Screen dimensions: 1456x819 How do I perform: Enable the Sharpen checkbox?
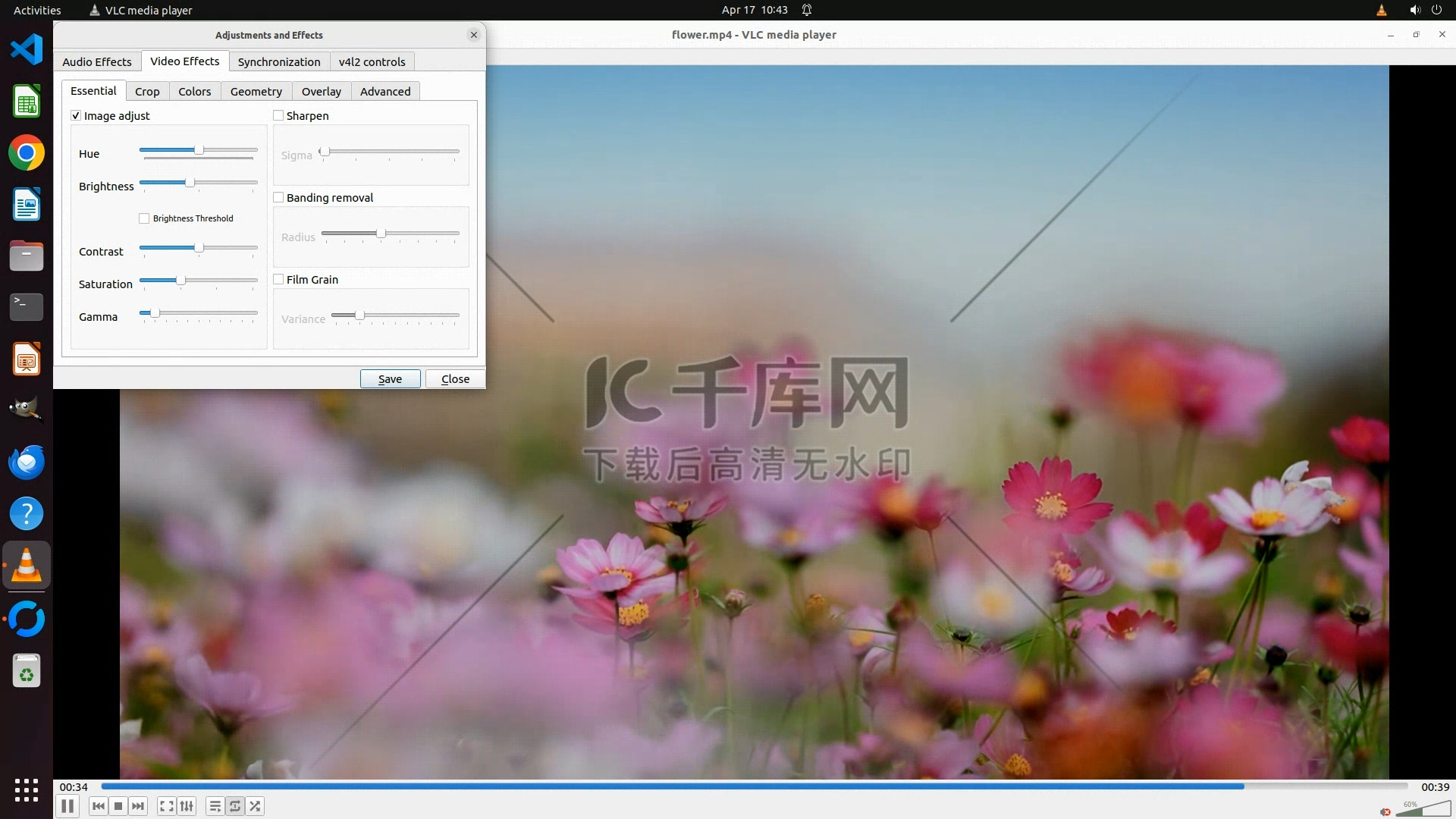tap(278, 115)
